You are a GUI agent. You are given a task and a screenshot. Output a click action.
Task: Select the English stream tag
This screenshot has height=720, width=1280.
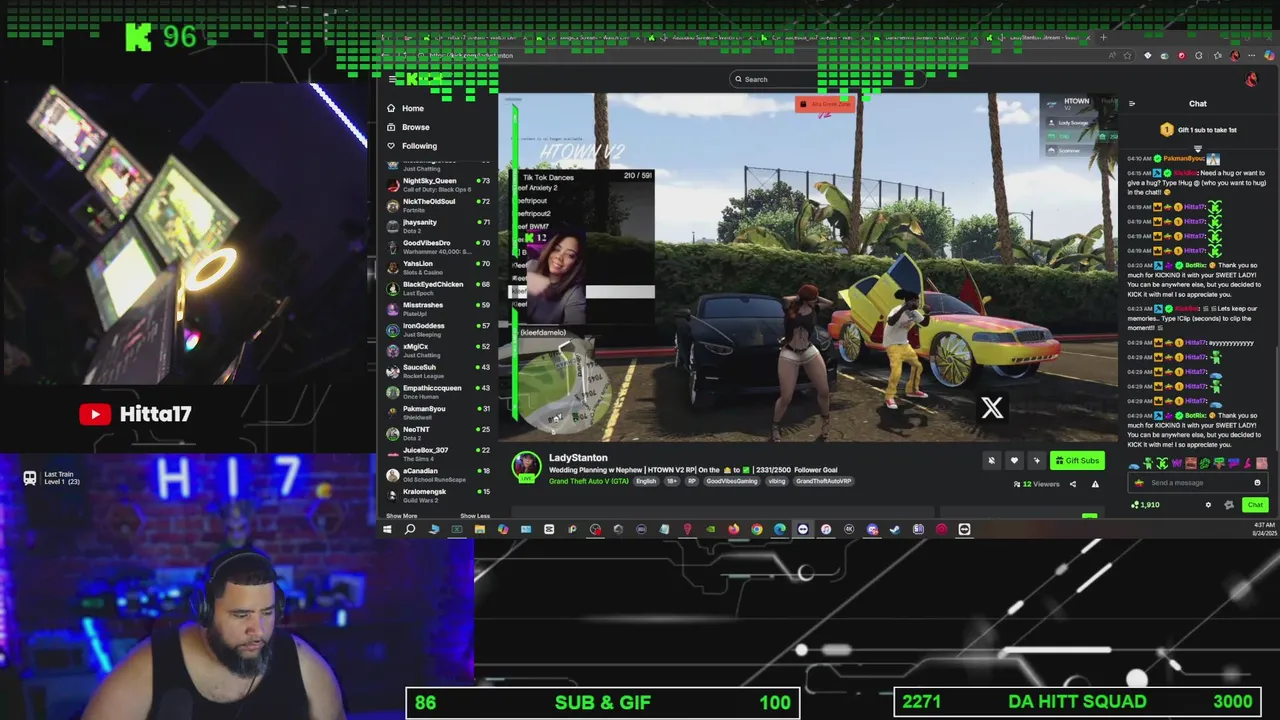(646, 481)
